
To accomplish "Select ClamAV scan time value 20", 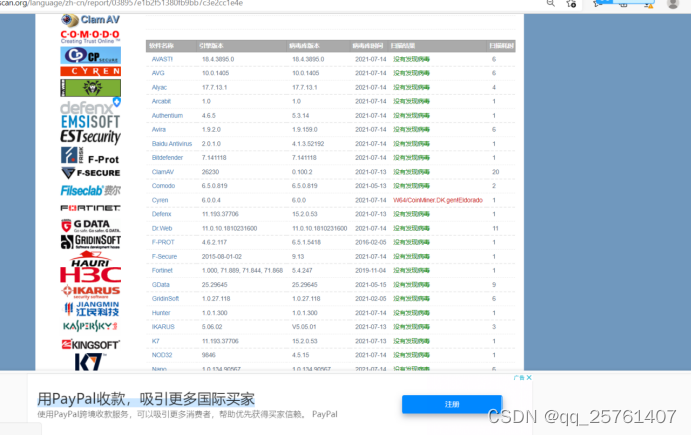I will pos(496,172).
